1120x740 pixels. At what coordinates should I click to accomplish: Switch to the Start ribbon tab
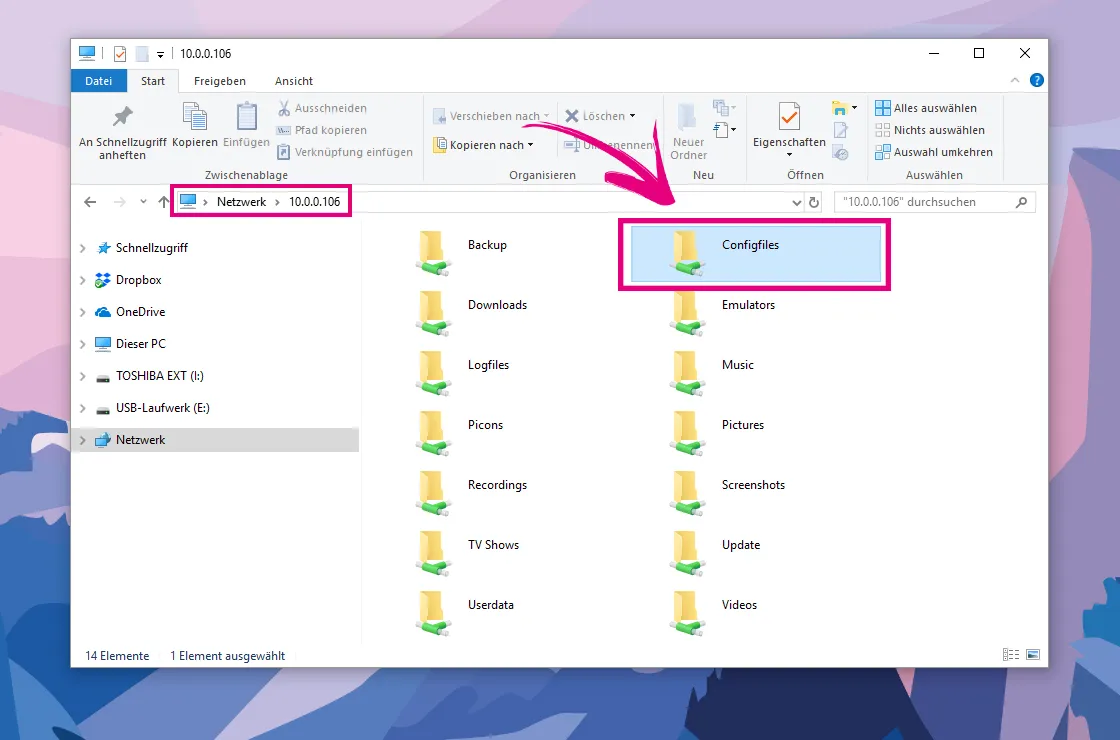coord(153,81)
